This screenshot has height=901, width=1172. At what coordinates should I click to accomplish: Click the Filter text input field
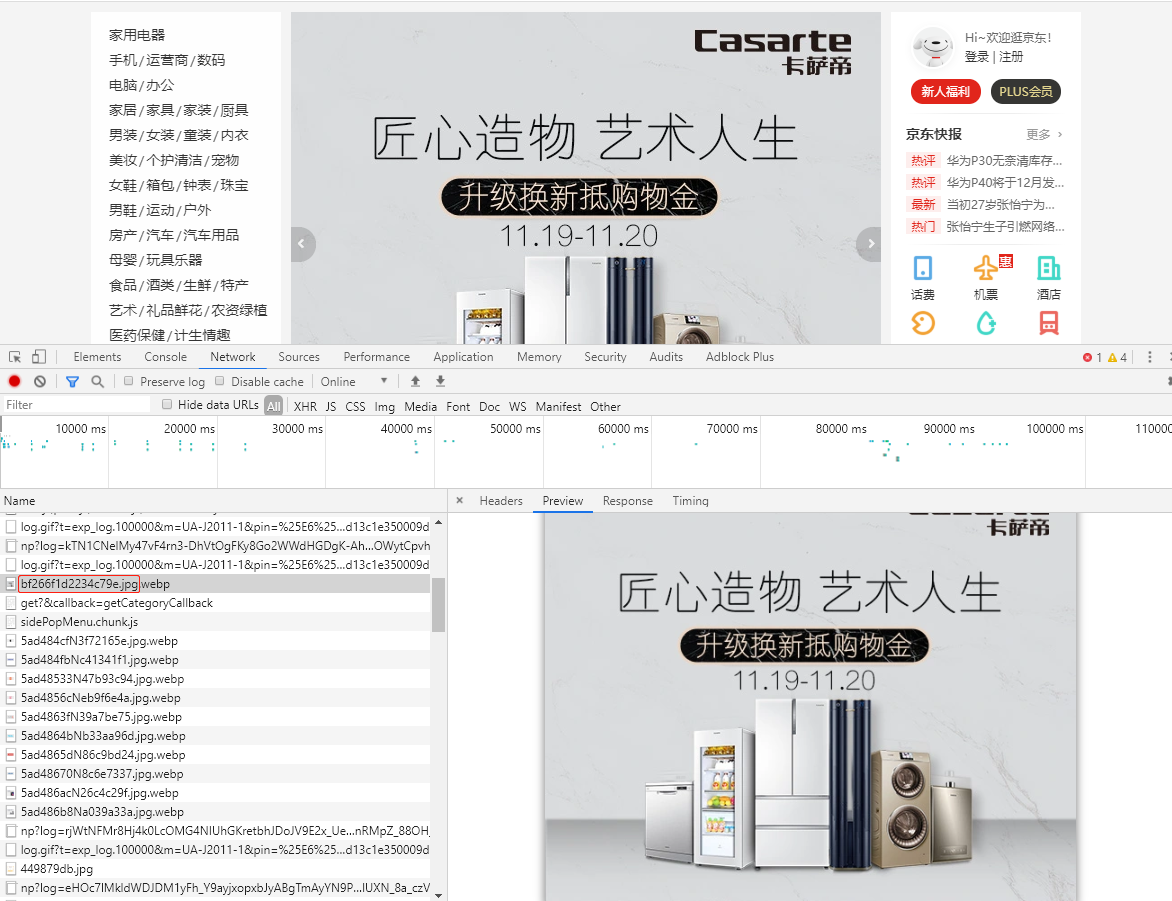pos(76,405)
